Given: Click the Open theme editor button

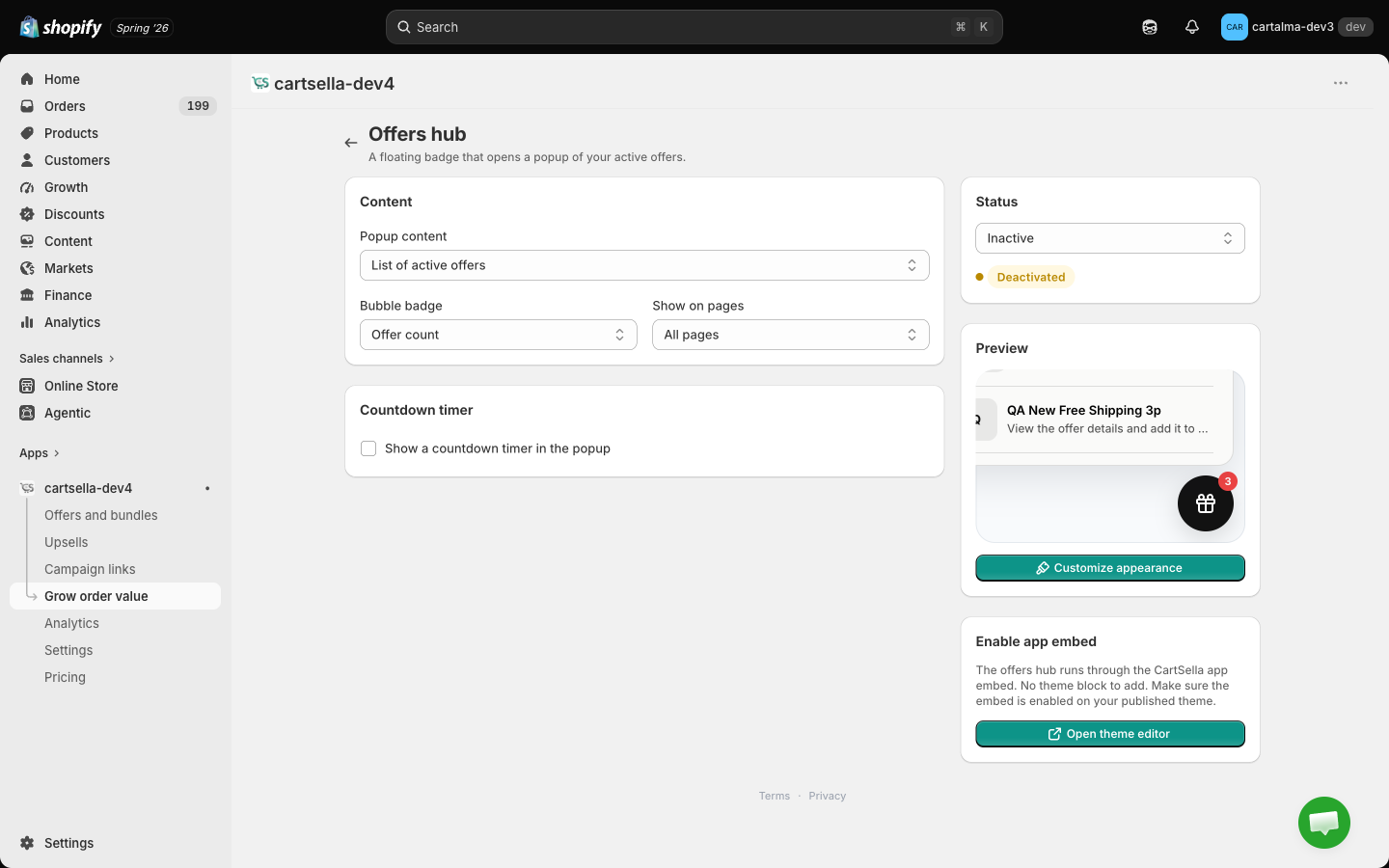Looking at the screenshot, I should point(1110,734).
